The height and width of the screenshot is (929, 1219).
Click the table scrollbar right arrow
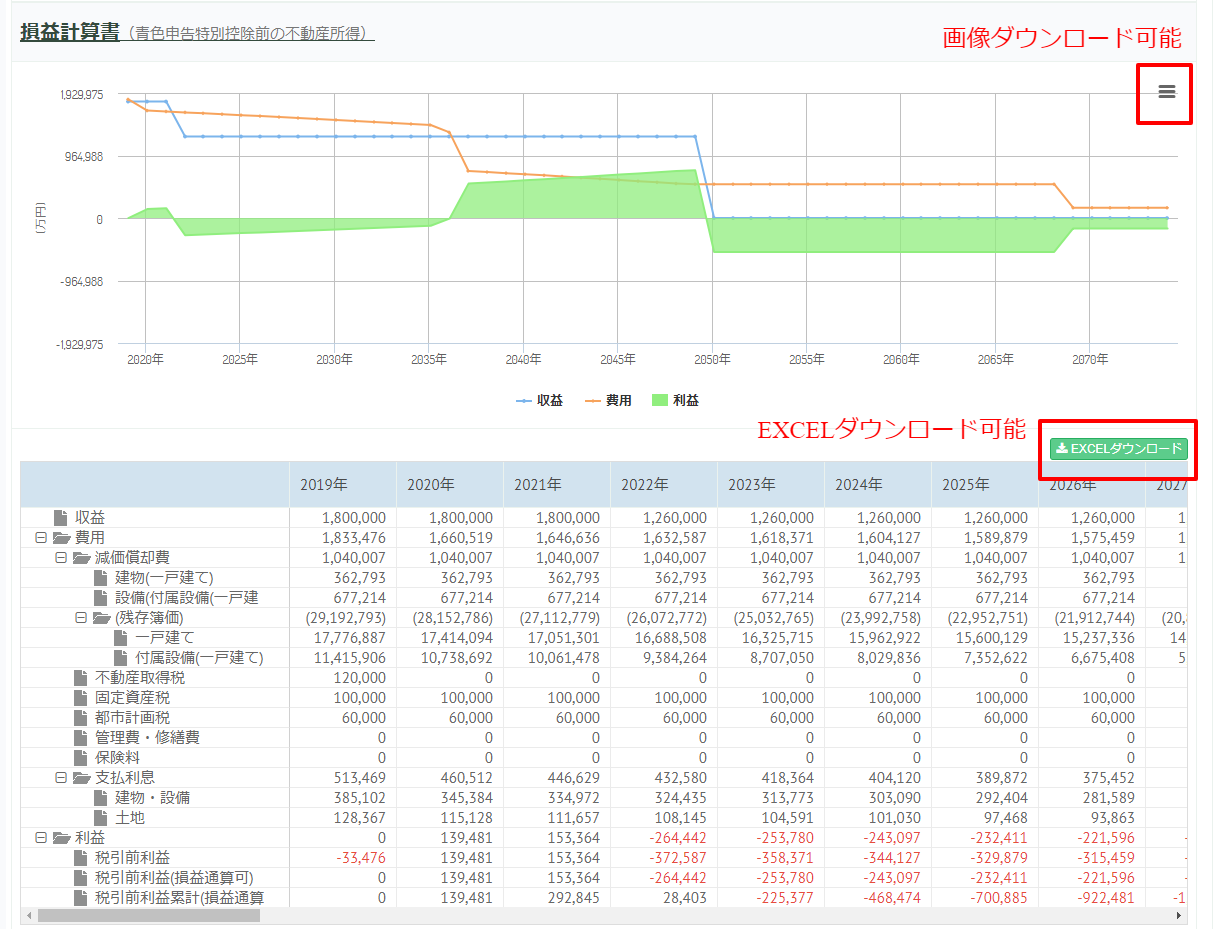tap(1181, 916)
